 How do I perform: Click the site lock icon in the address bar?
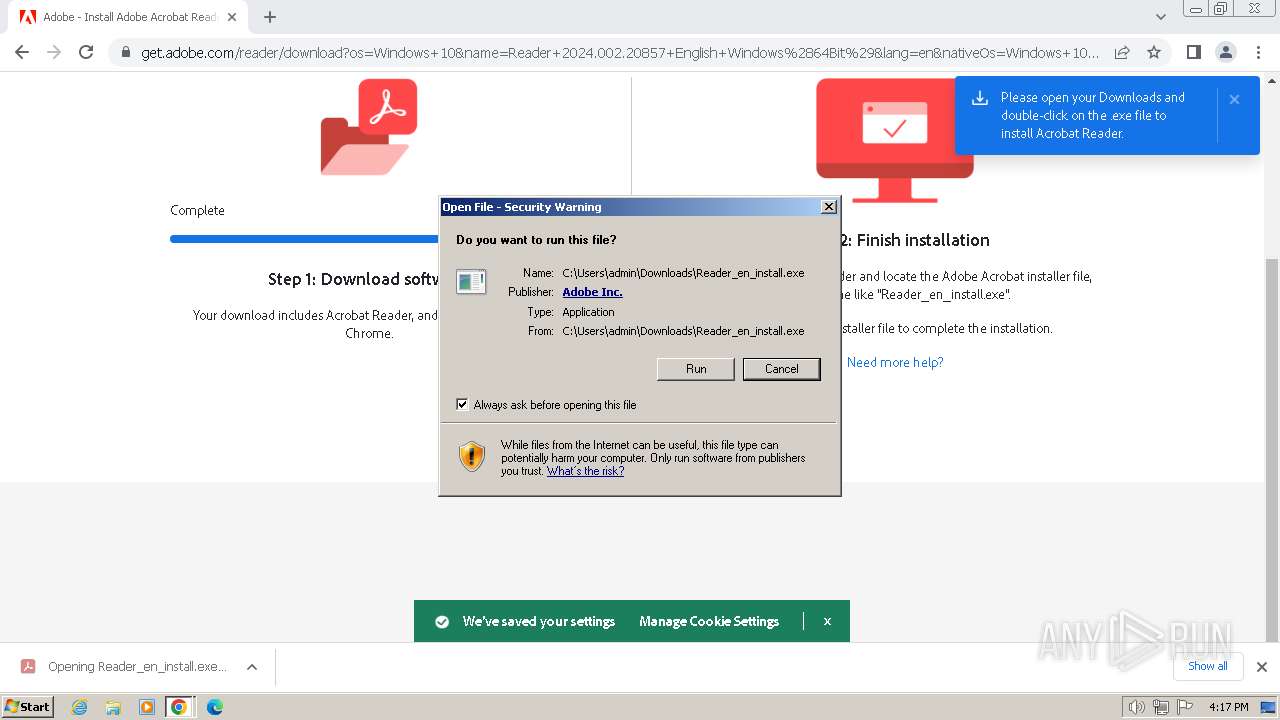point(125,53)
